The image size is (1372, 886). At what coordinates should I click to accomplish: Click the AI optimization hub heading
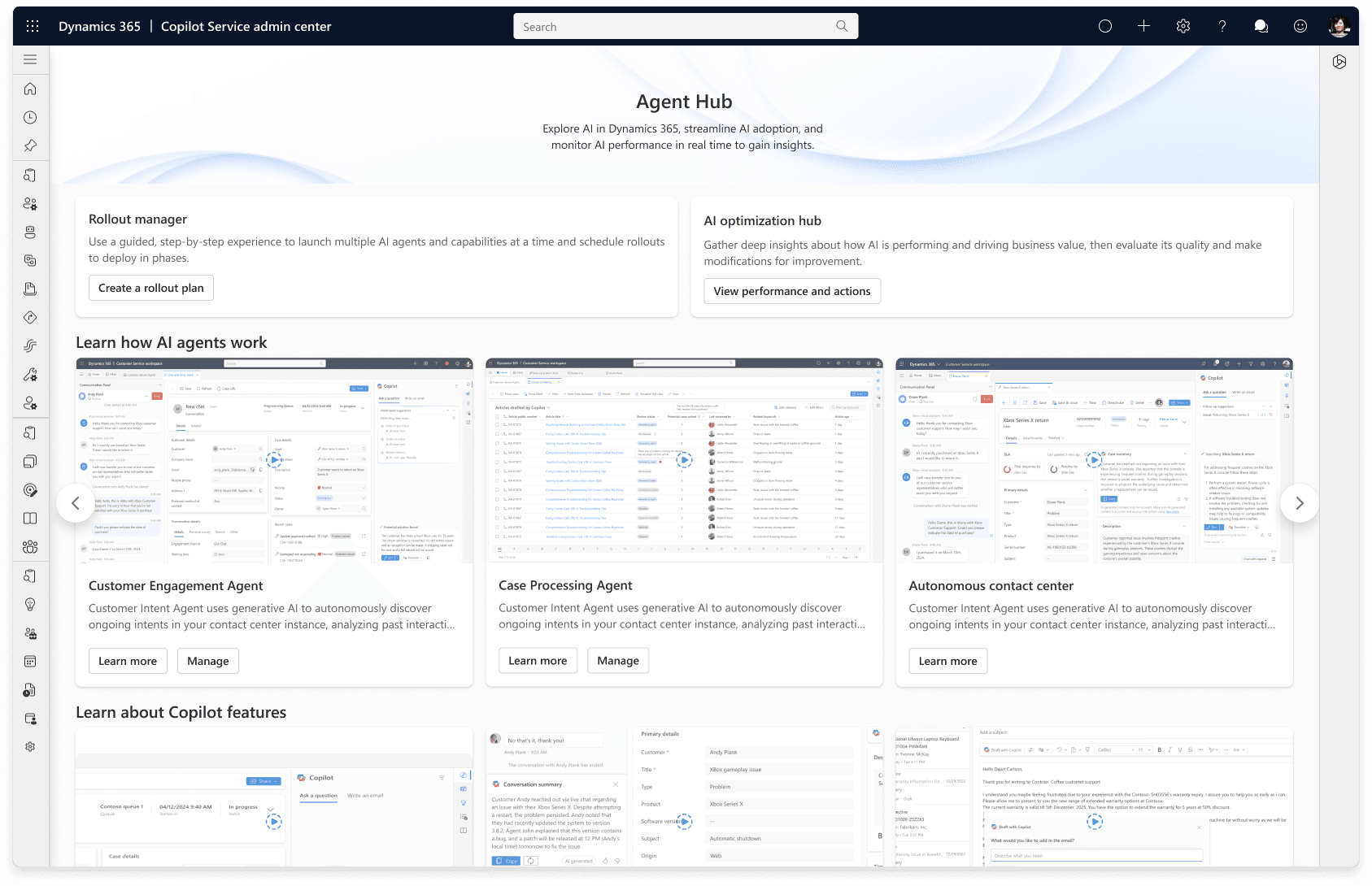(762, 221)
